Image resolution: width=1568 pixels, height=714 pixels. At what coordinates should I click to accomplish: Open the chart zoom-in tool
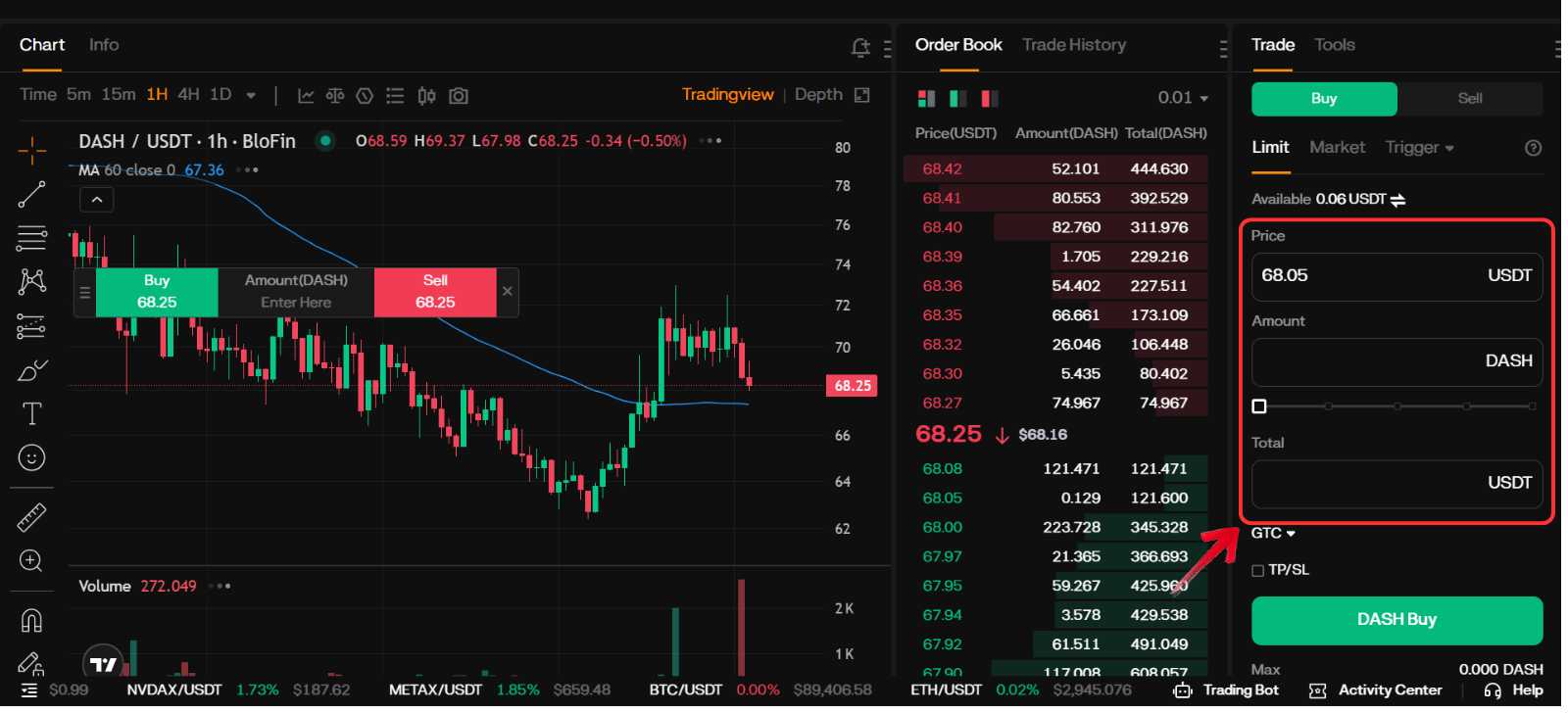tap(31, 561)
